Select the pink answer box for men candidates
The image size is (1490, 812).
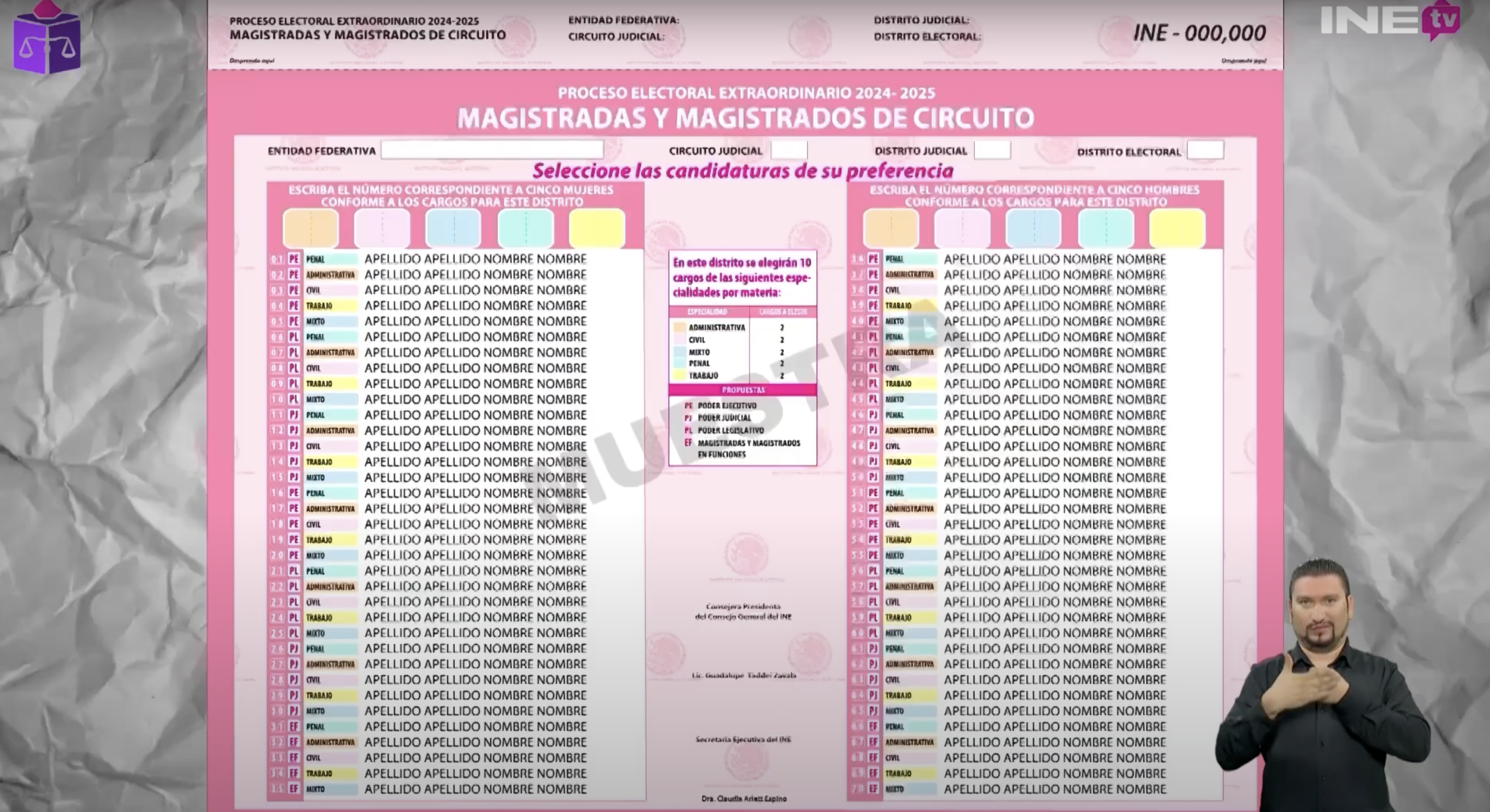tap(963, 228)
